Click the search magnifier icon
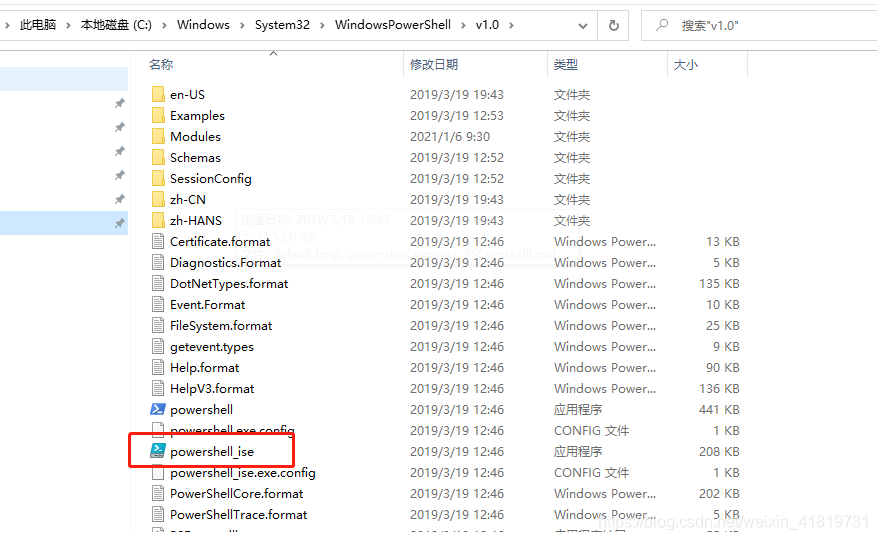Screen dimensions: 877x540 662,25
